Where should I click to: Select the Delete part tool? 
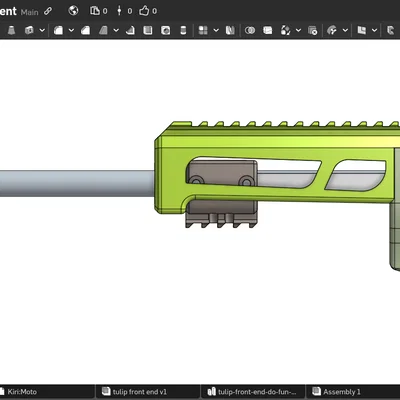(x=313, y=30)
